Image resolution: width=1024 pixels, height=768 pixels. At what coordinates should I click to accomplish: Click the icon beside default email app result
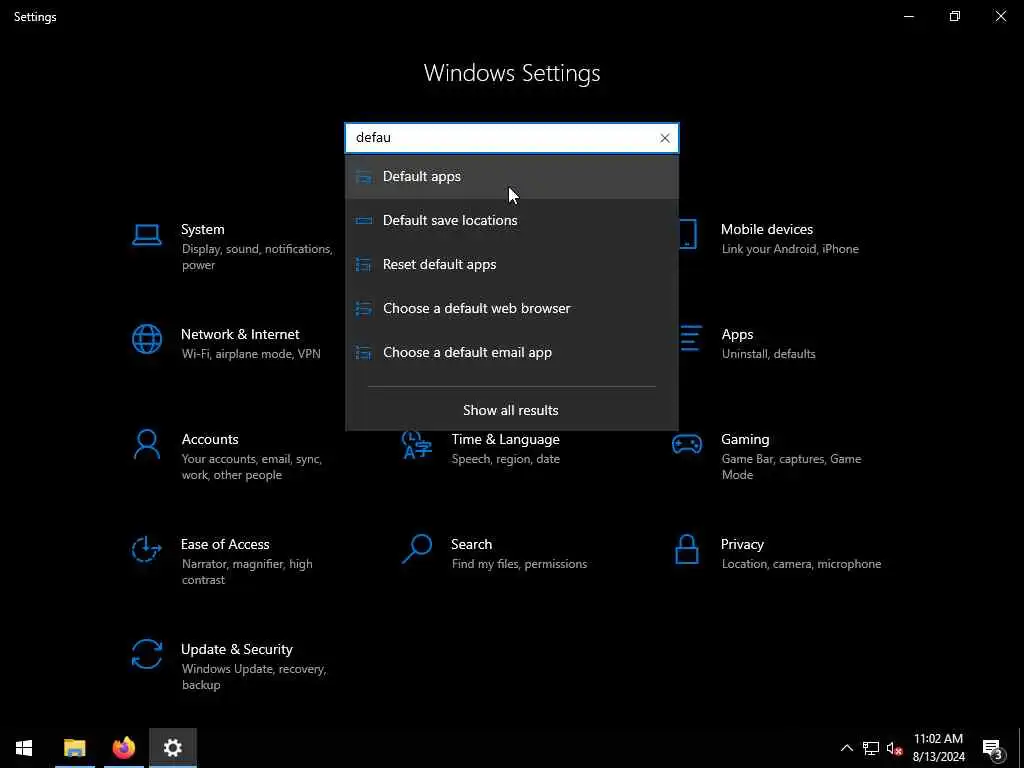[364, 353]
